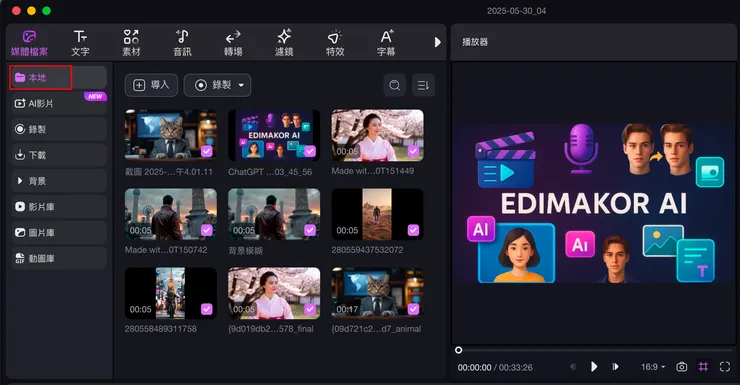Open the 16:9 aspect ratio dropdown
The width and height of the screenshot is (740, 385).
(x=653, y=367)
